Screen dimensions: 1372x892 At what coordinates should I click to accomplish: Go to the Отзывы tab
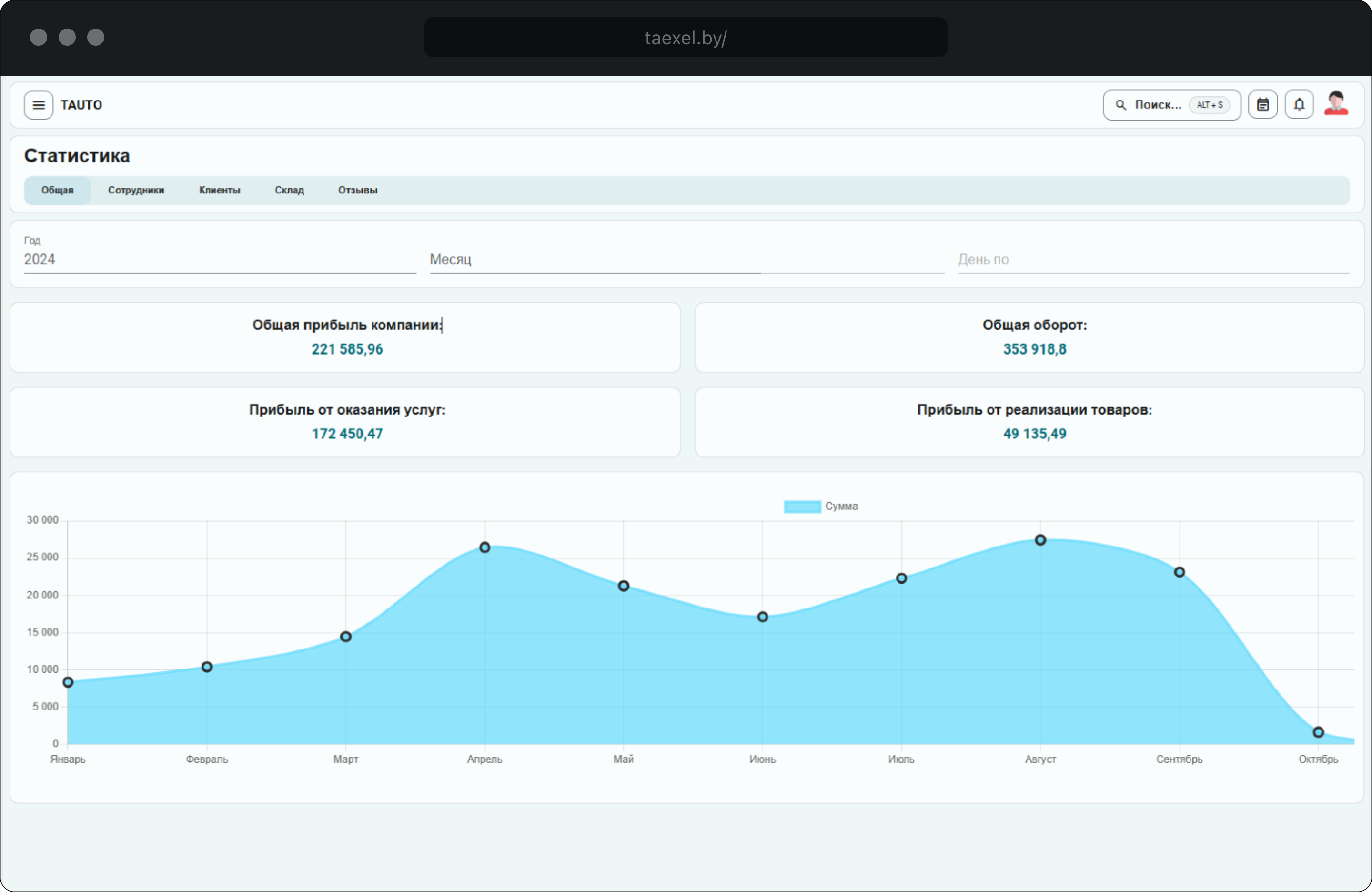coord(357,190)
